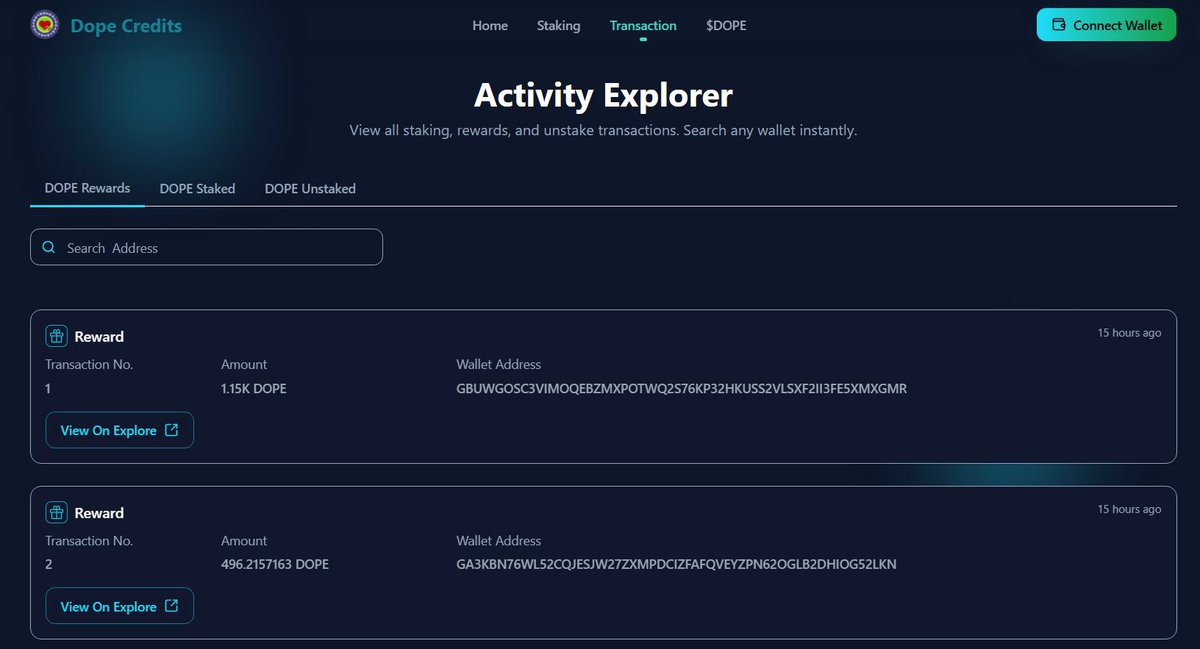Click the subtitle beginning "View all staking"
Image resolution: width=1200 pixels, height=649 pixels.
pos(603,131)
